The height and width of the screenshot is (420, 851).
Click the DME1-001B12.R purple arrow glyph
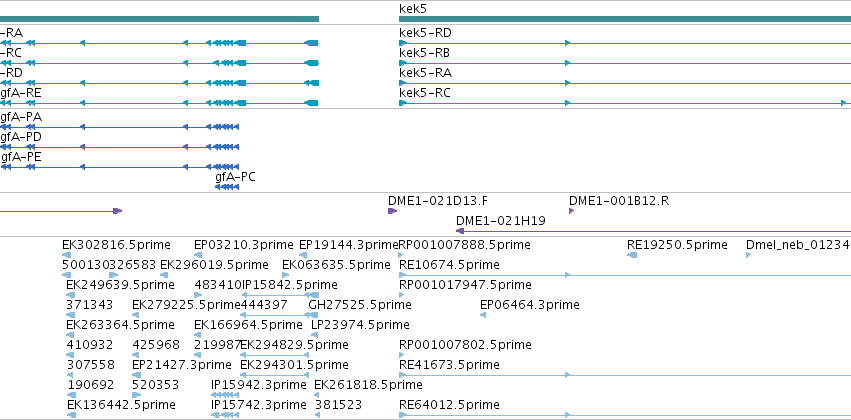click(x=571, y=211)
